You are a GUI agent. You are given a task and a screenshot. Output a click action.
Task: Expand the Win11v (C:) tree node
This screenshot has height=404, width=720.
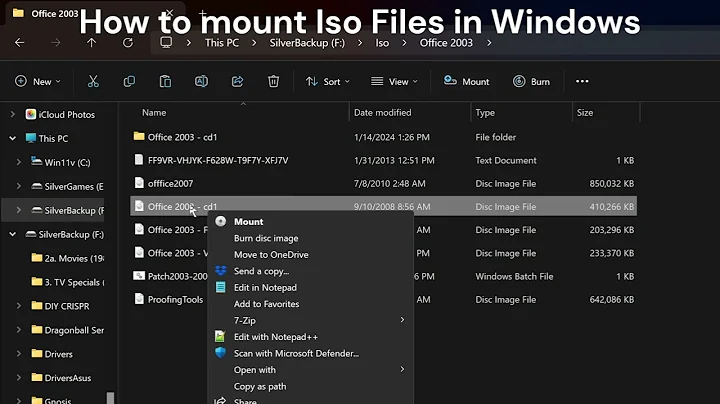pos(18,162)
